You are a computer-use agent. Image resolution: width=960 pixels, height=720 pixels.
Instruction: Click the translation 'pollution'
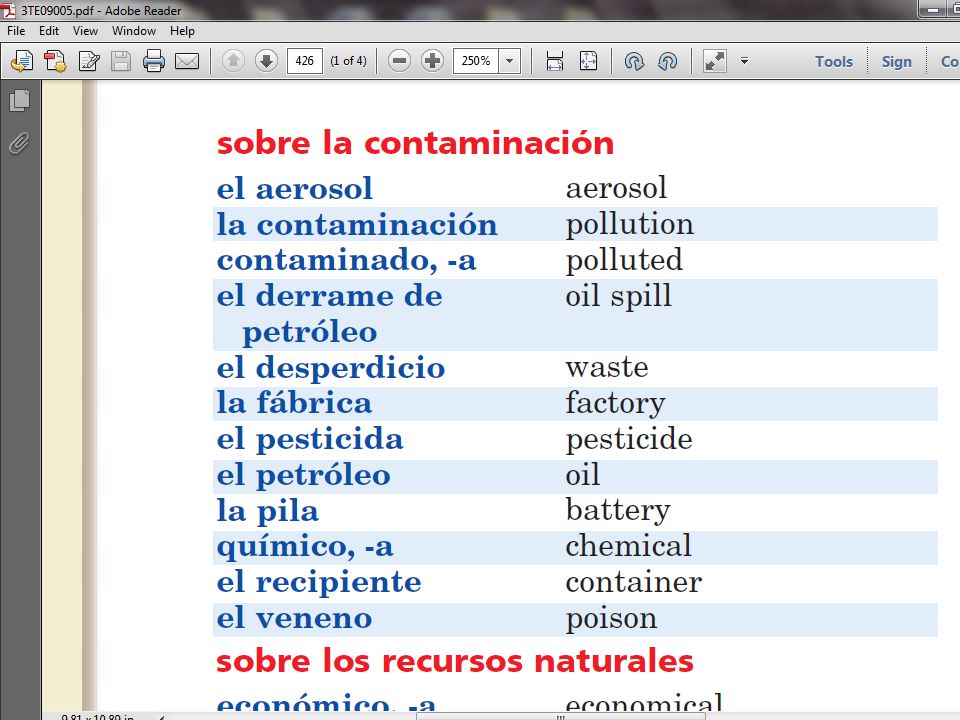point(629,224)
